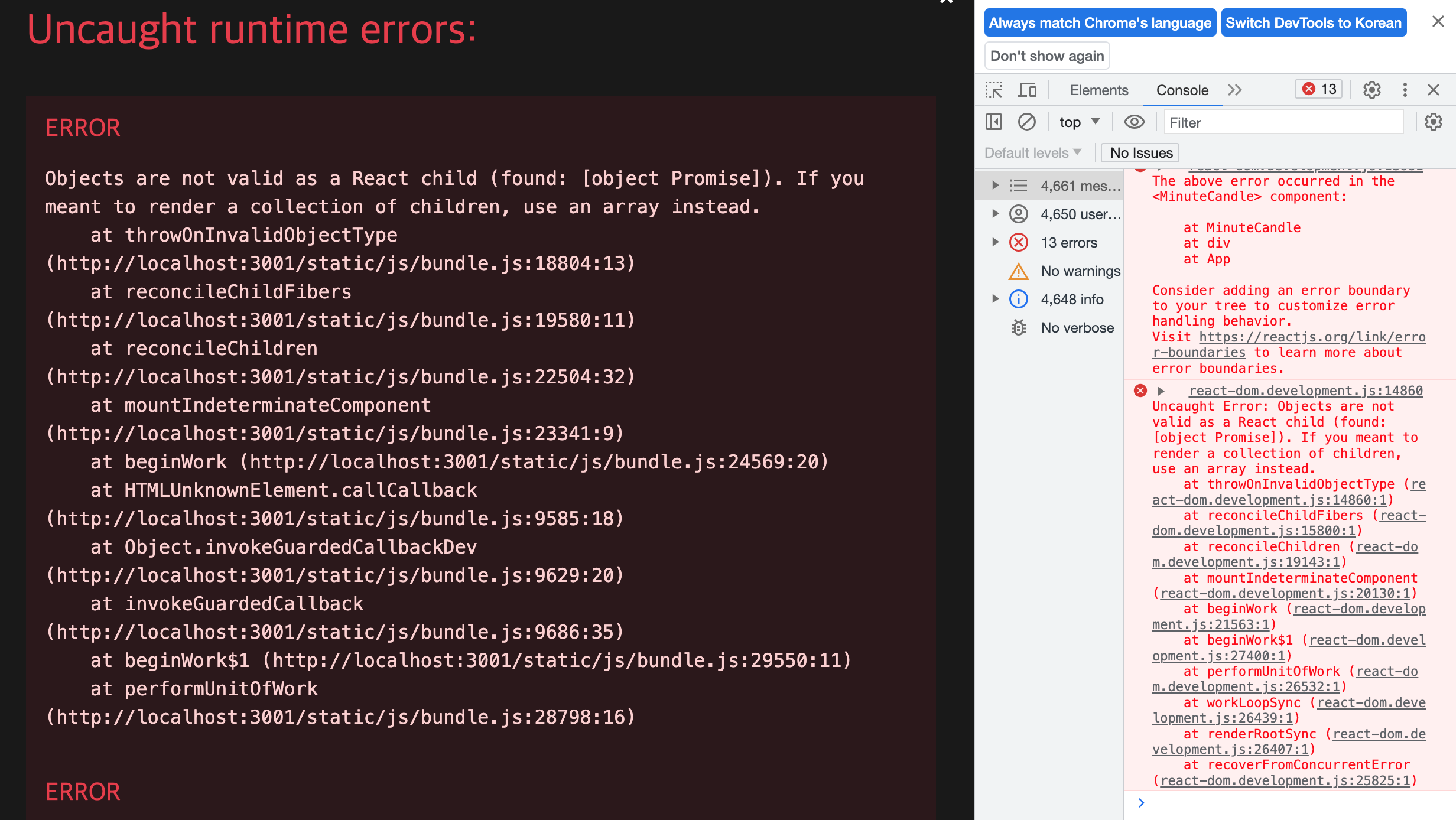Viewport: 1456px width, 820px height.
Task: Expand the 4,661 messages group
Action: tap(996, 186)
